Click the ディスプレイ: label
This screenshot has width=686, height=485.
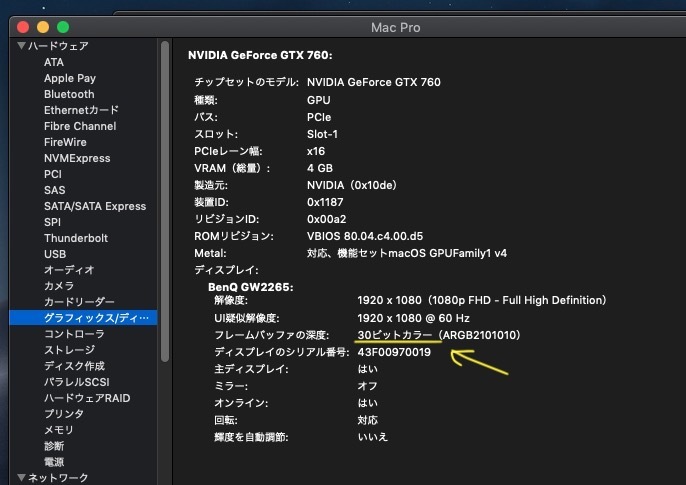226,270
